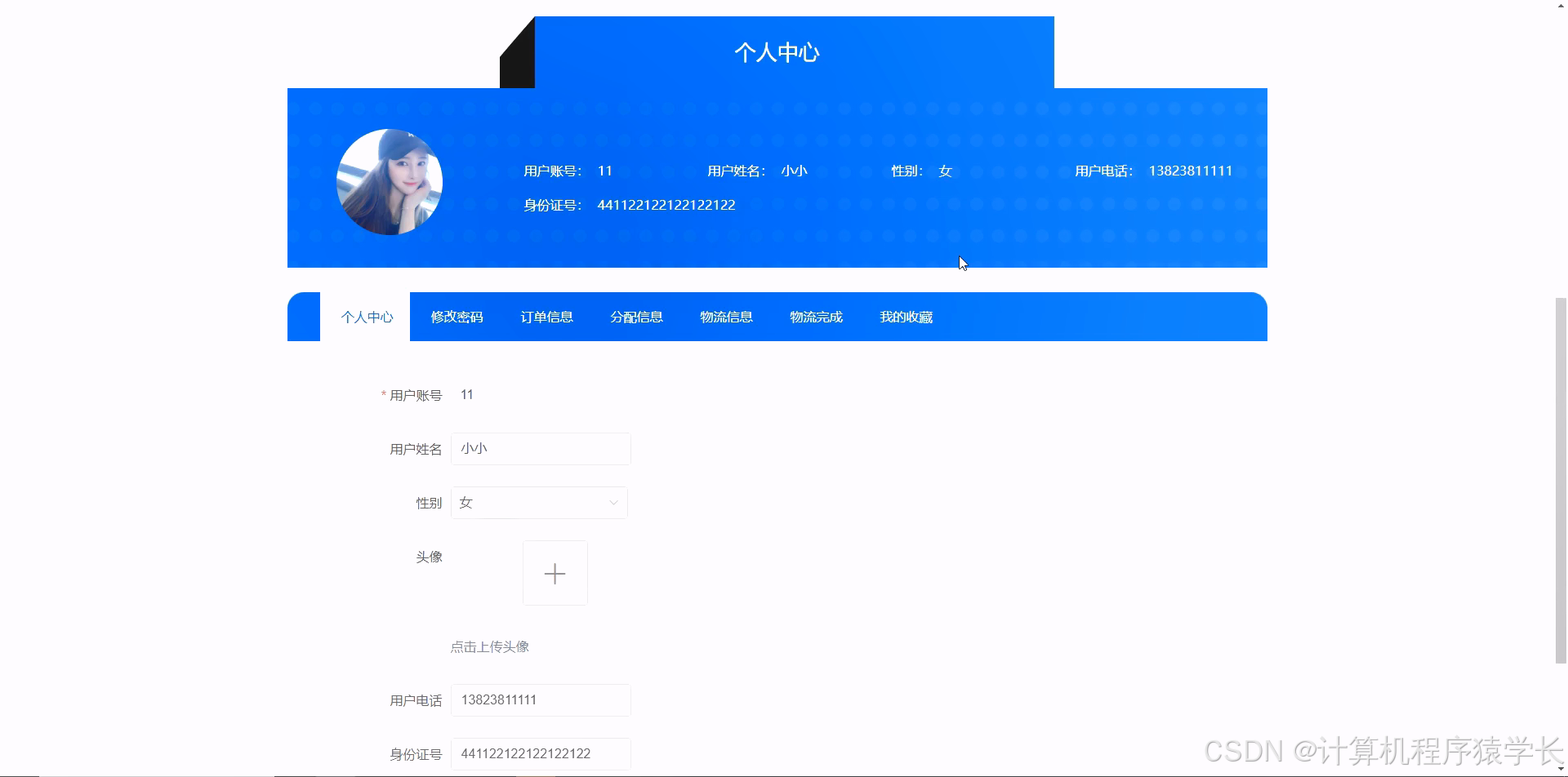The height and width of the screenshot is (777, 1568).
Task: Click the 个人中心 page title header
Action: point(776,51)
